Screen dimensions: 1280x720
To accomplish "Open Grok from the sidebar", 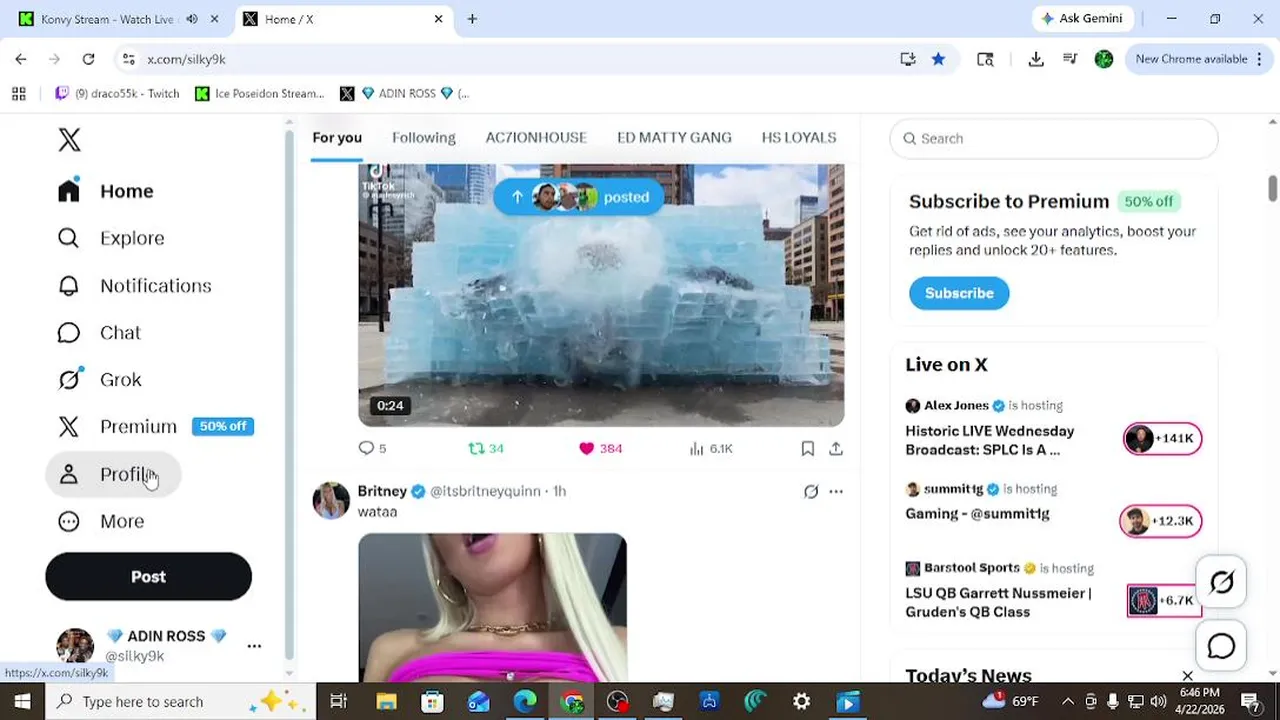I will coord(99,379).
